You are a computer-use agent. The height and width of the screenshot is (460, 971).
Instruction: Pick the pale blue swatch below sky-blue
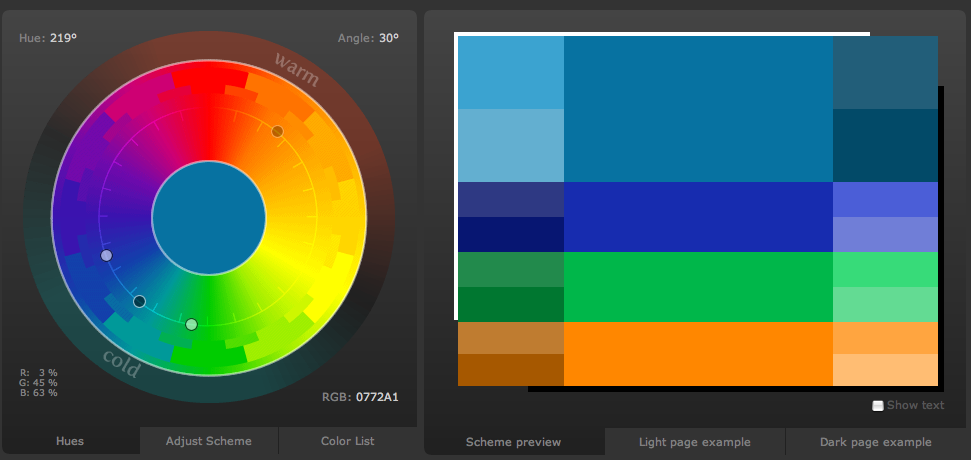coord(511,145)
